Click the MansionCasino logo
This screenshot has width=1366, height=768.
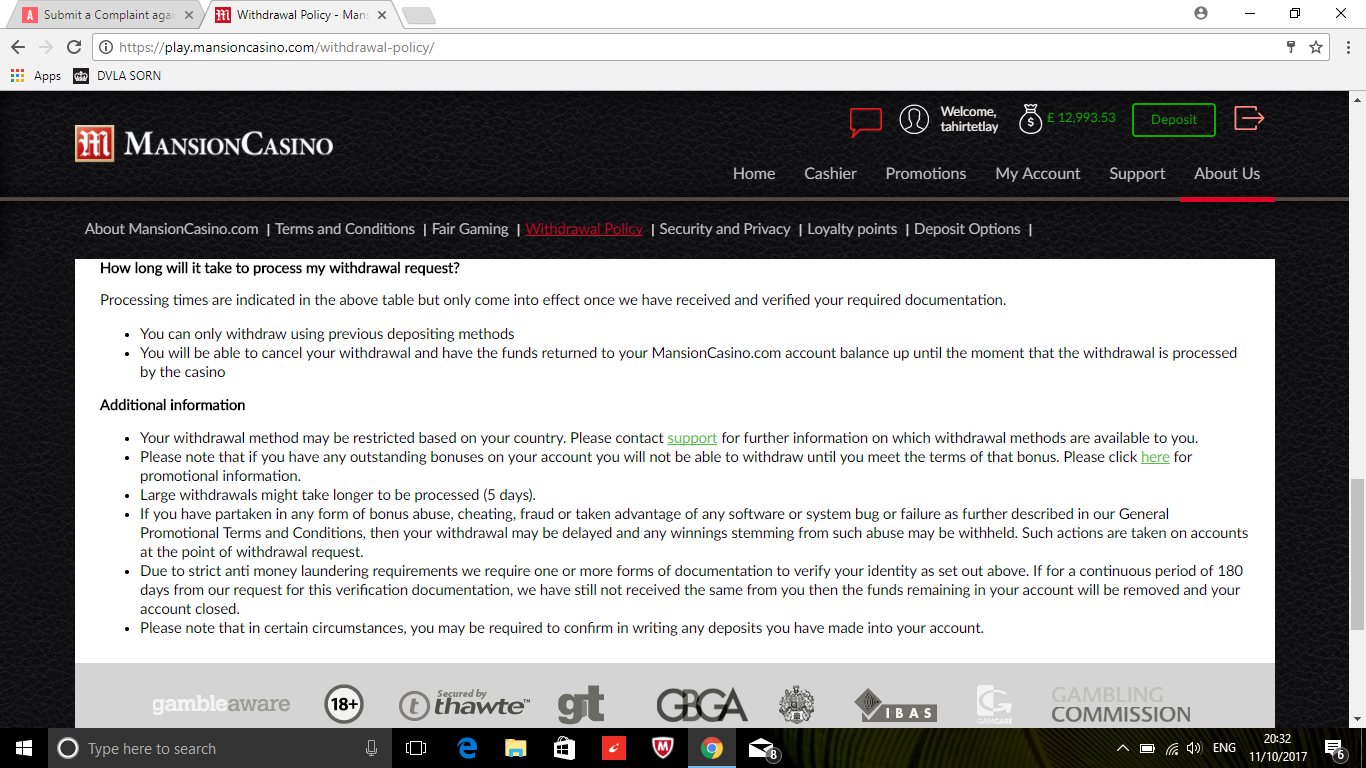tap(204, 144)
